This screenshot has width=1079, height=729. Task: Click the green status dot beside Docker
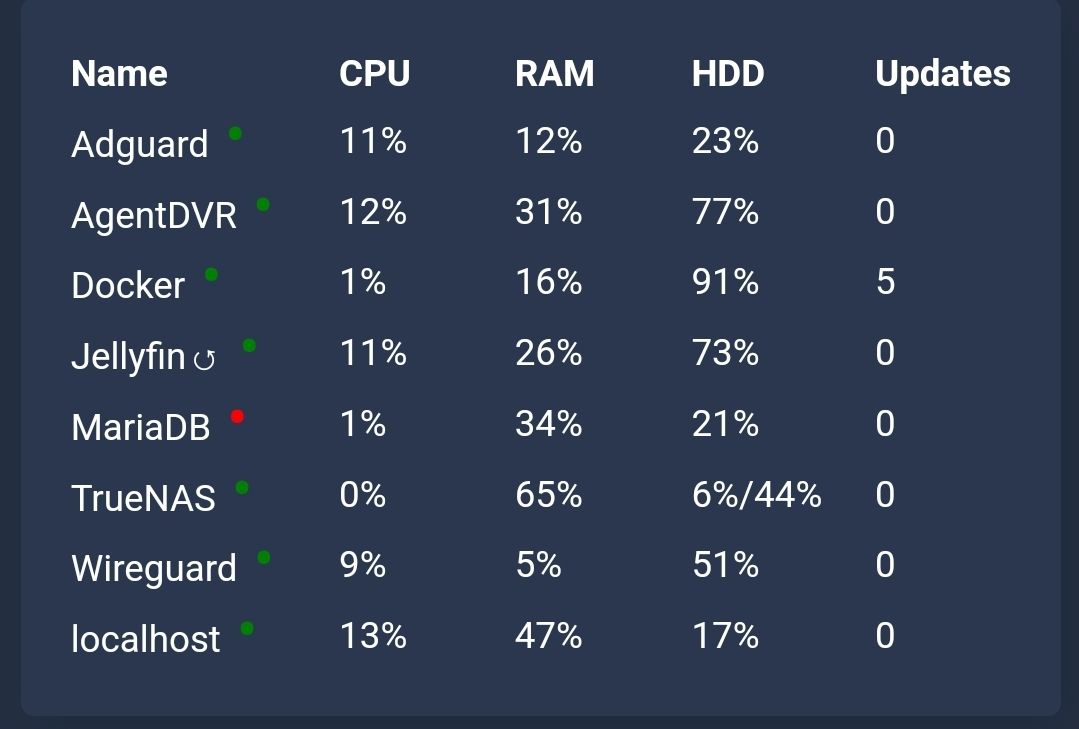(x=211, y=274)
